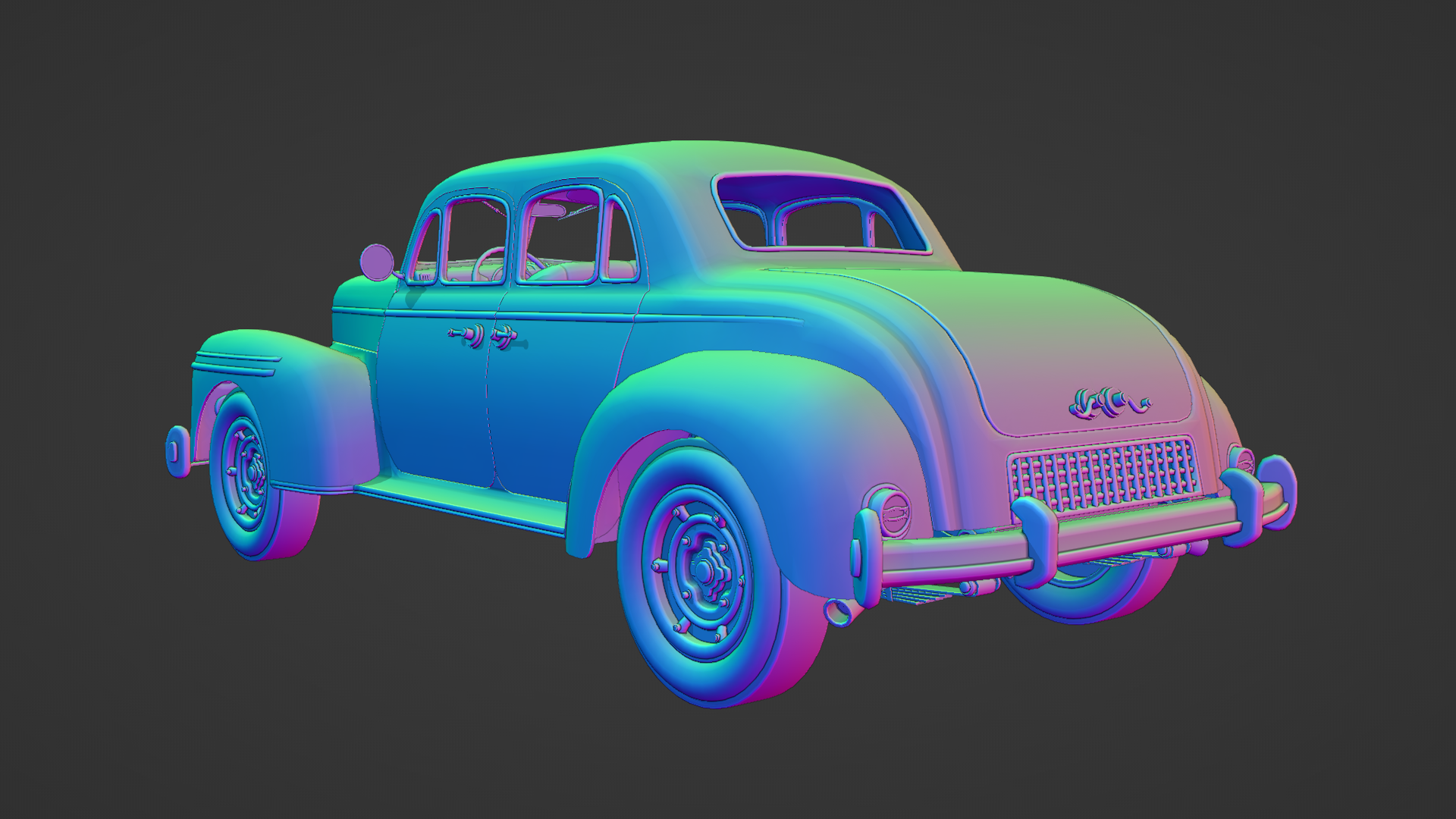Click the script emblem on trunk
This screenshot has width=1456, height=819.
coord(1109,403)
